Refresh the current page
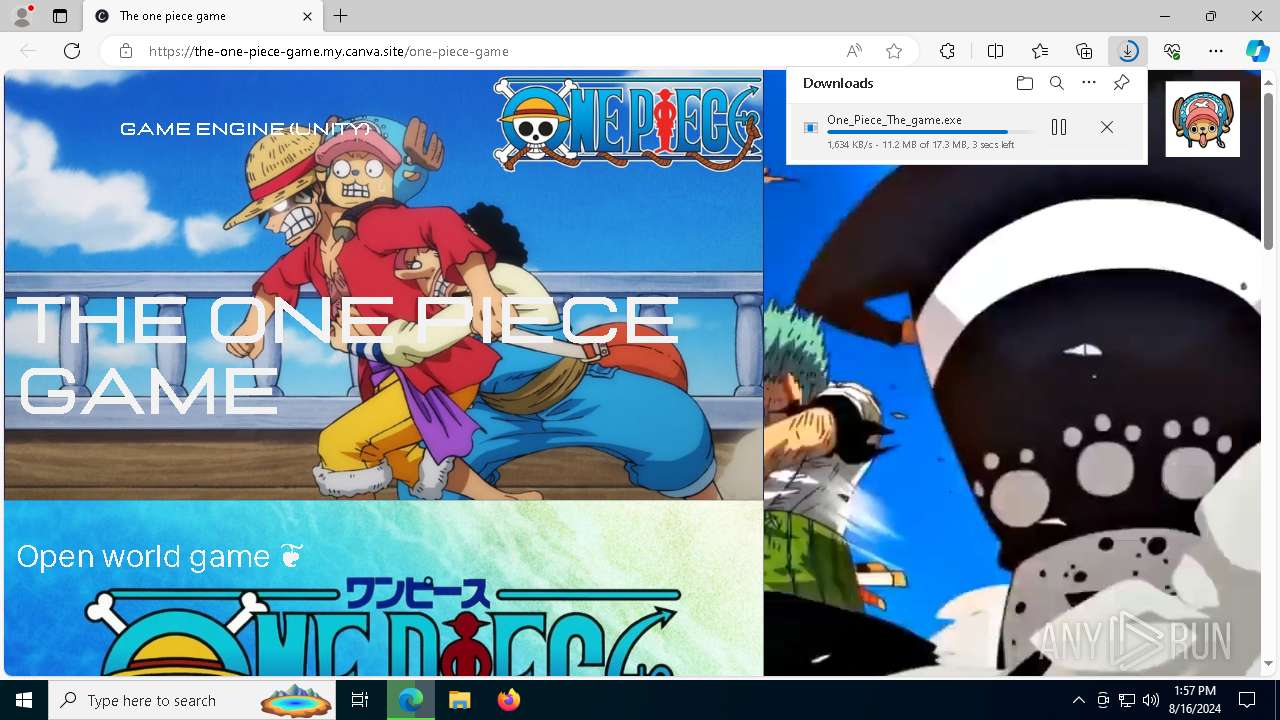This screenshot has width=1280, height=720. click(72, 51)
